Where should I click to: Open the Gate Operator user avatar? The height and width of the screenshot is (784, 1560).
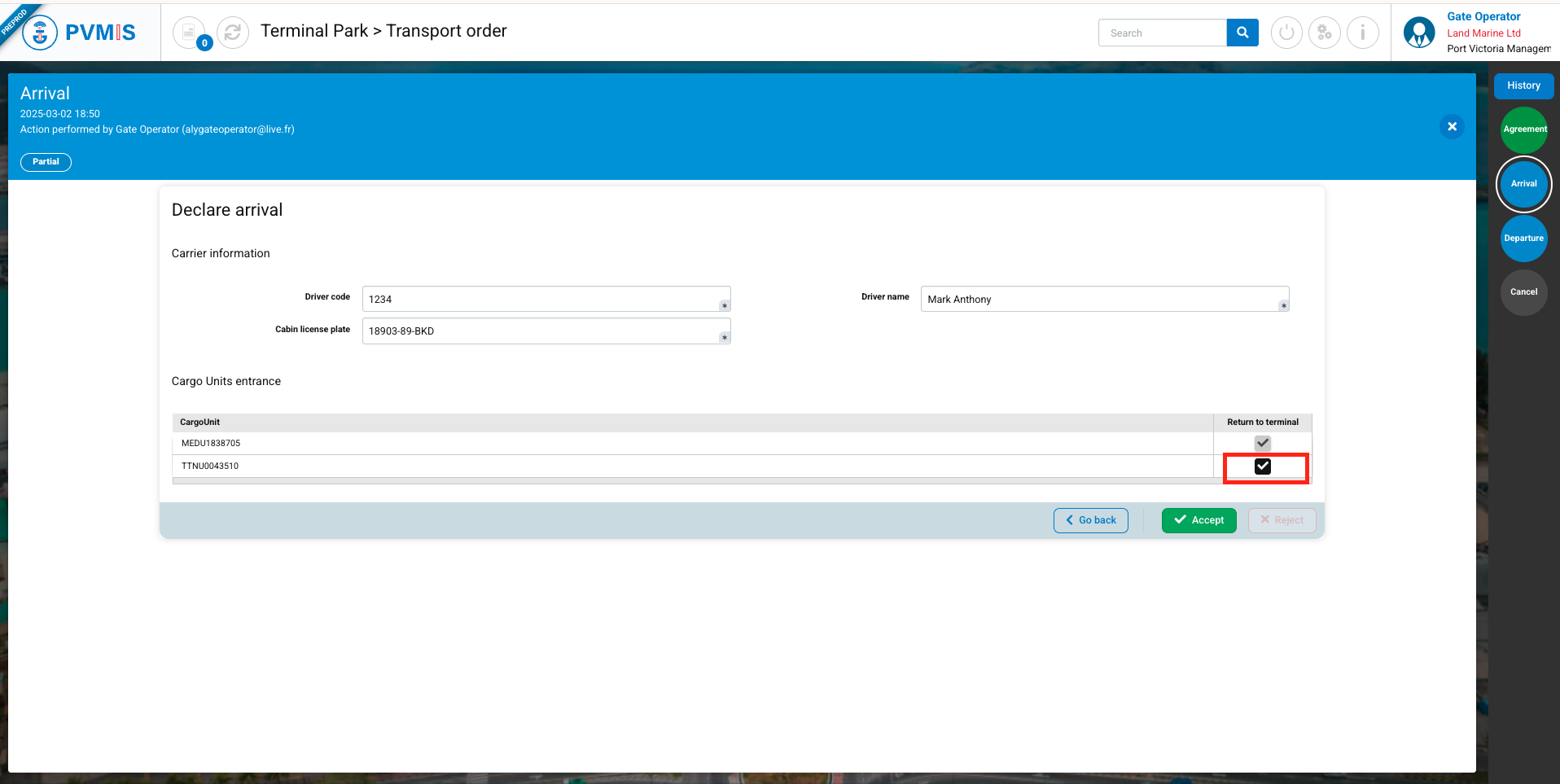pos(1419,33)
